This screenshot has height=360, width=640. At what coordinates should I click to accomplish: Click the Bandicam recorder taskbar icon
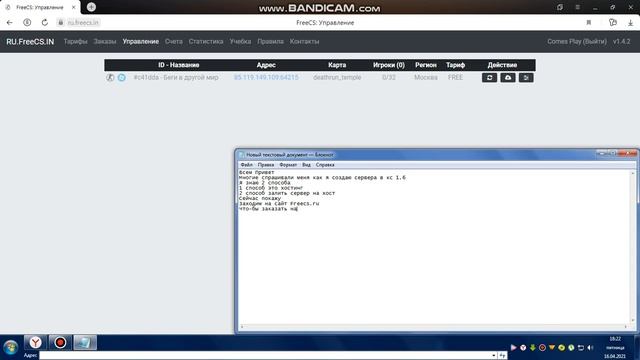60,342
